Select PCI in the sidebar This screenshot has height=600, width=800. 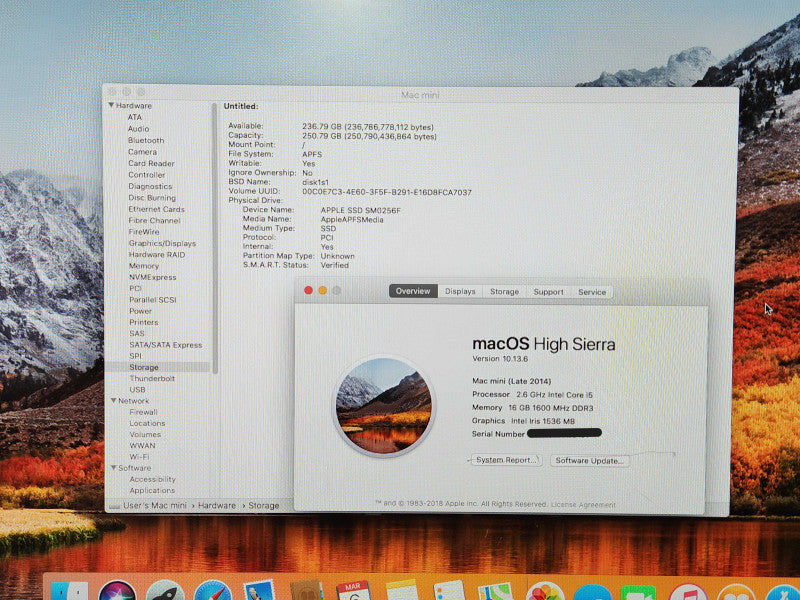coord(135,288)
